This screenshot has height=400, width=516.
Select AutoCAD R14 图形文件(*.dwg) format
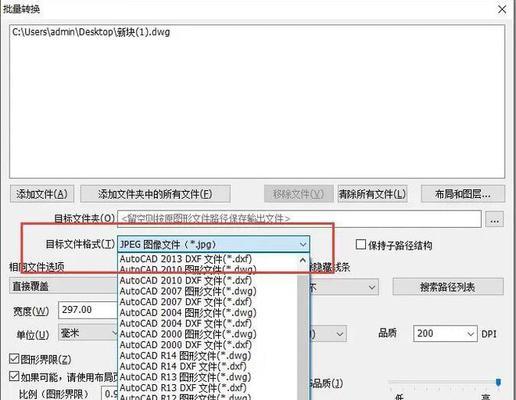coord(185,355)
